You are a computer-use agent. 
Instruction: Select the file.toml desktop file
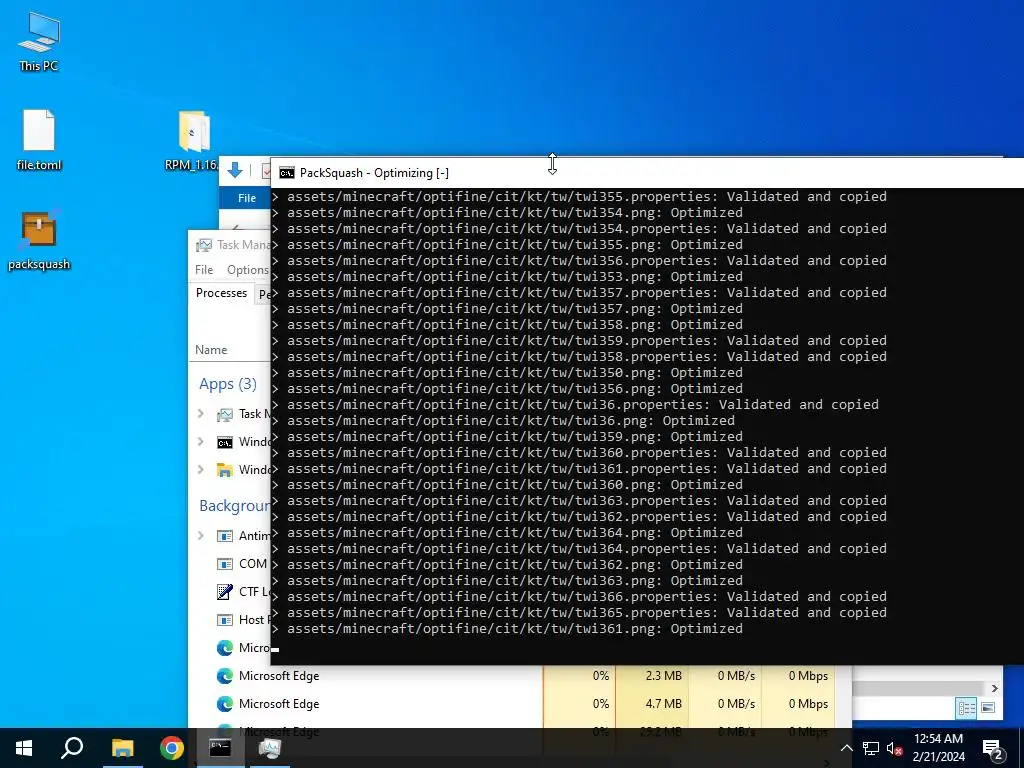tap(39, 140)
